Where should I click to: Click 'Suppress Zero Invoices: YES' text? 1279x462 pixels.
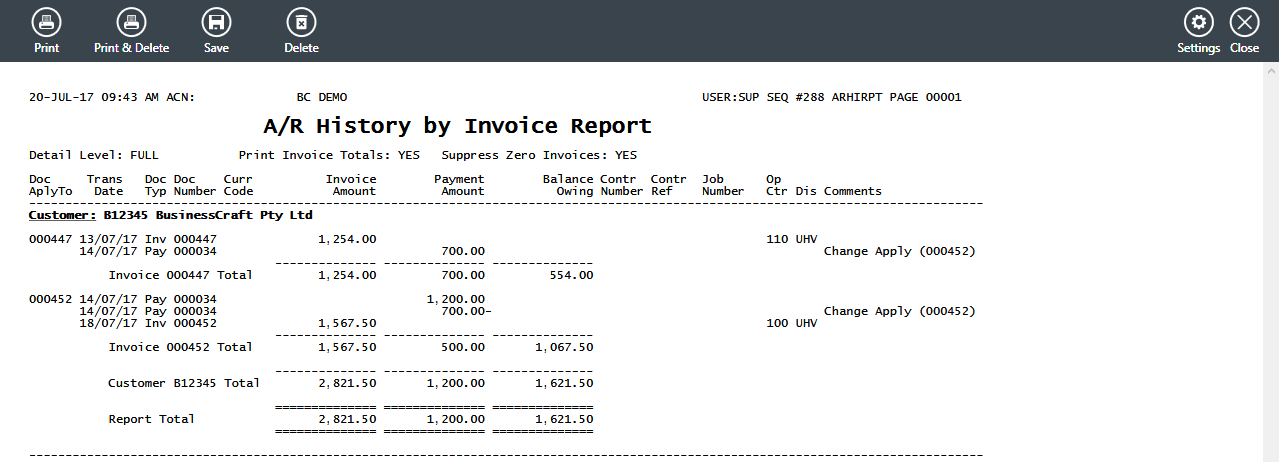(539, 155)
